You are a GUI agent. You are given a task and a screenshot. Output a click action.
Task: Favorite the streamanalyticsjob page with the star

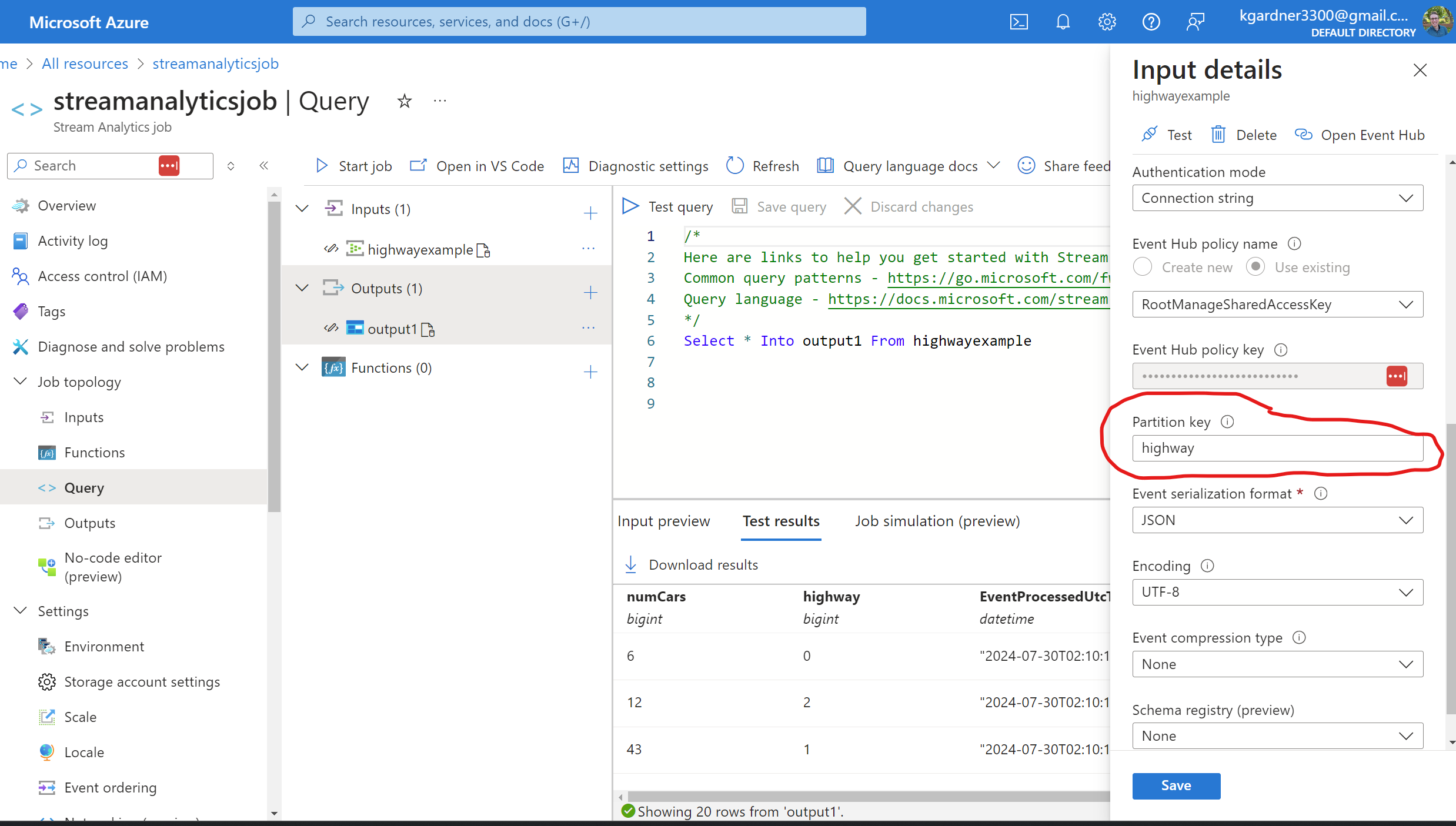(405, 101)
